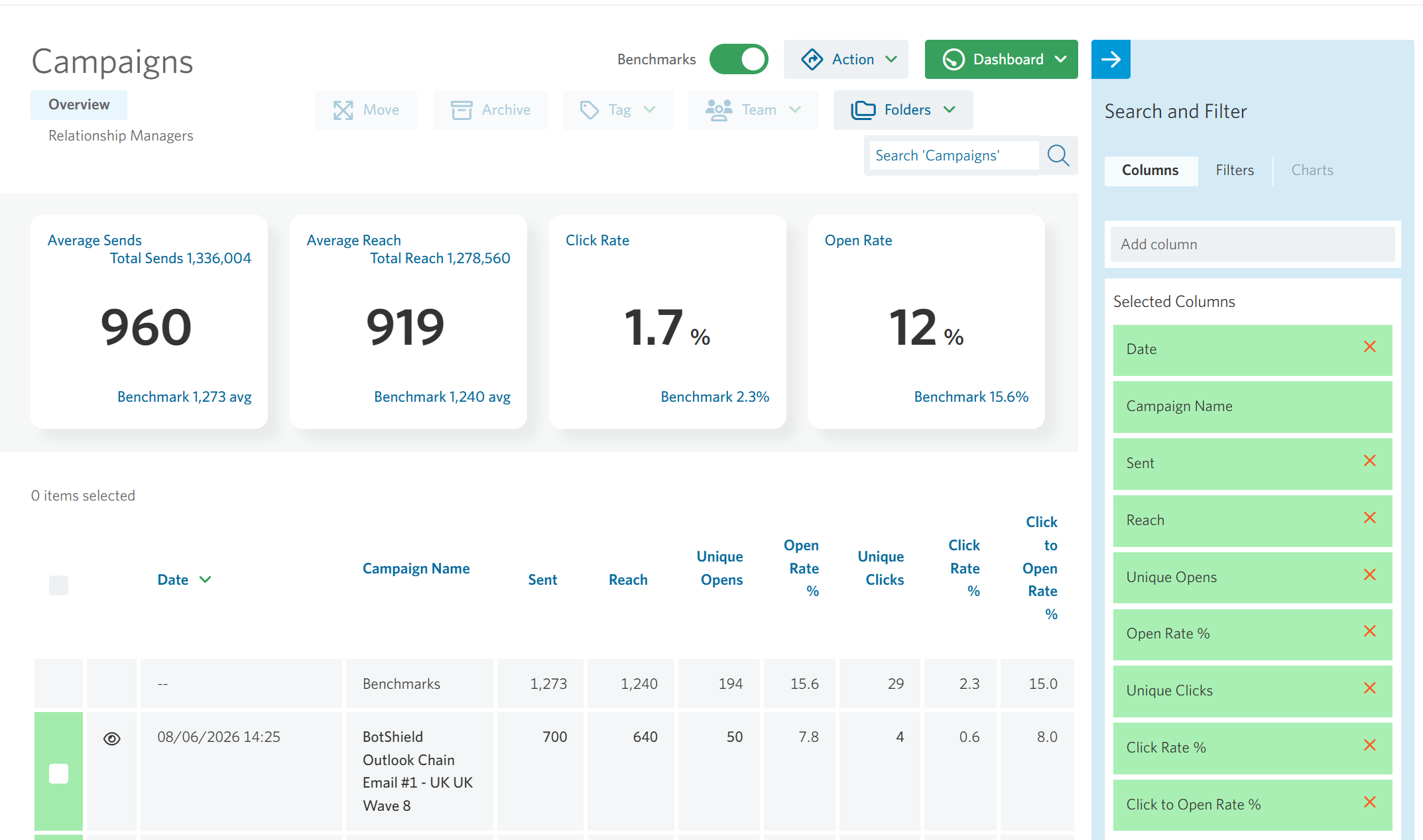Viewport: 1423px width, 840px height.
Task: Click Benchmark 1,273 avg text
Action: (184, 397)
